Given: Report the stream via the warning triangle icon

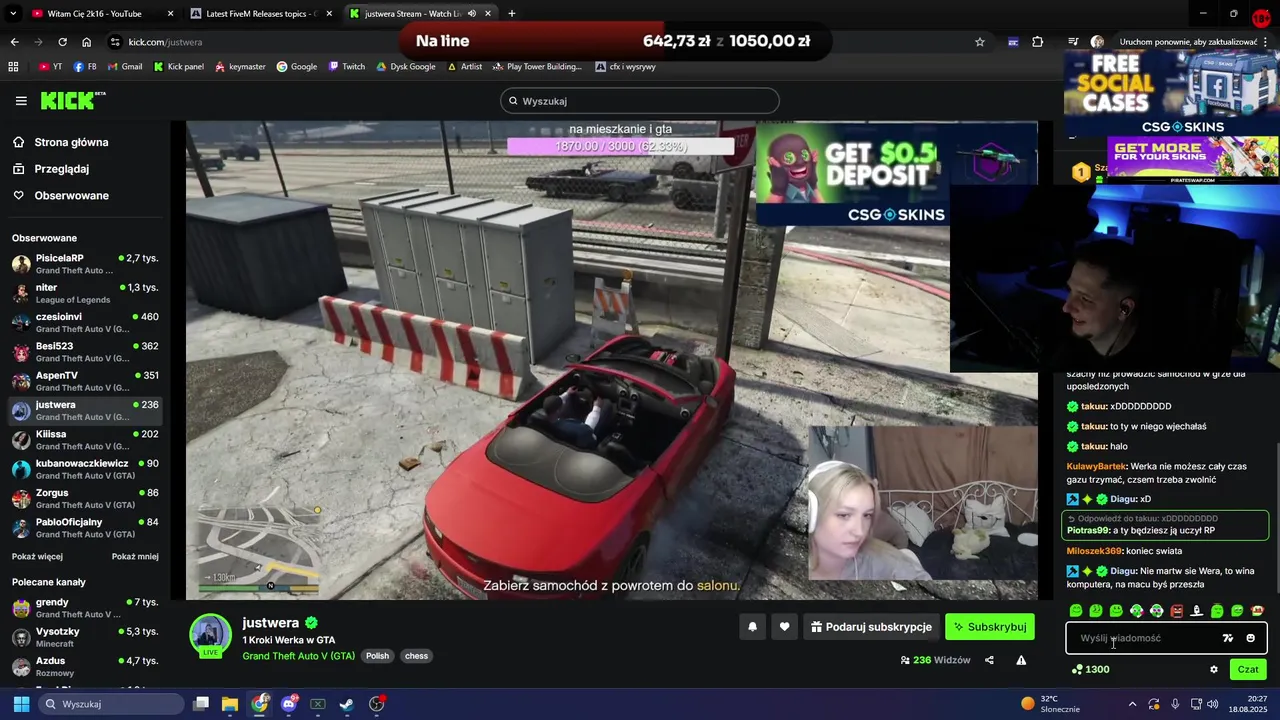Looking at the screenshot, I should (1021, 660).
